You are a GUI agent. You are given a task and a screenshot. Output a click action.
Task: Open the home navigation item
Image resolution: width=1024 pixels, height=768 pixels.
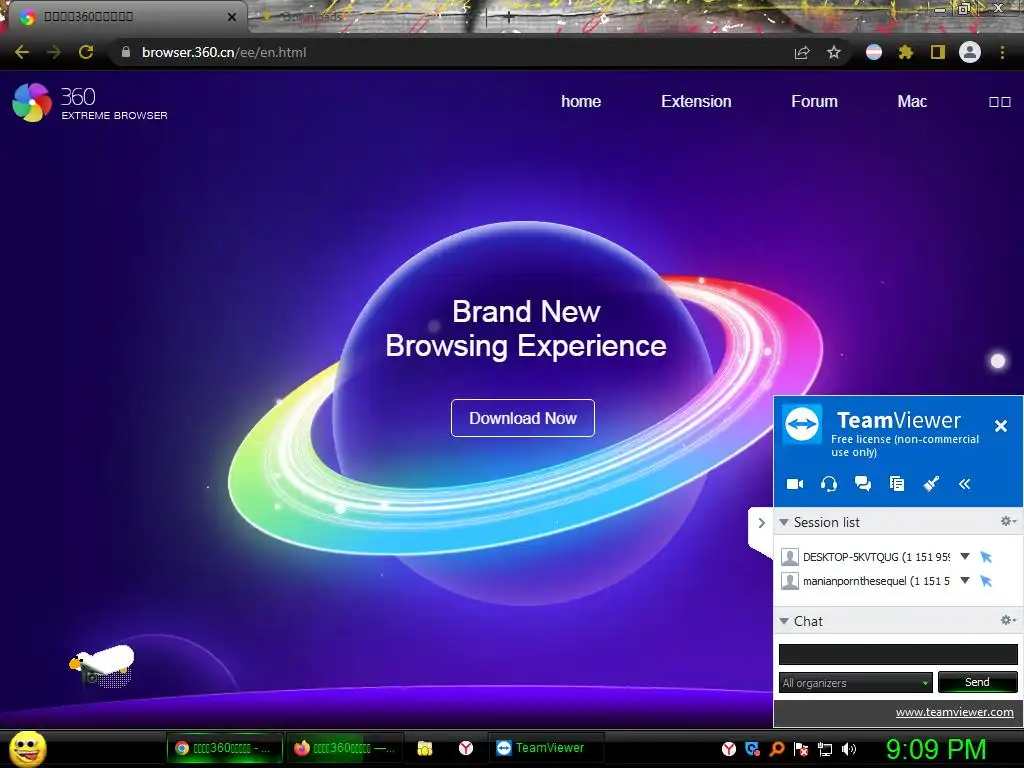click(581, 101)
